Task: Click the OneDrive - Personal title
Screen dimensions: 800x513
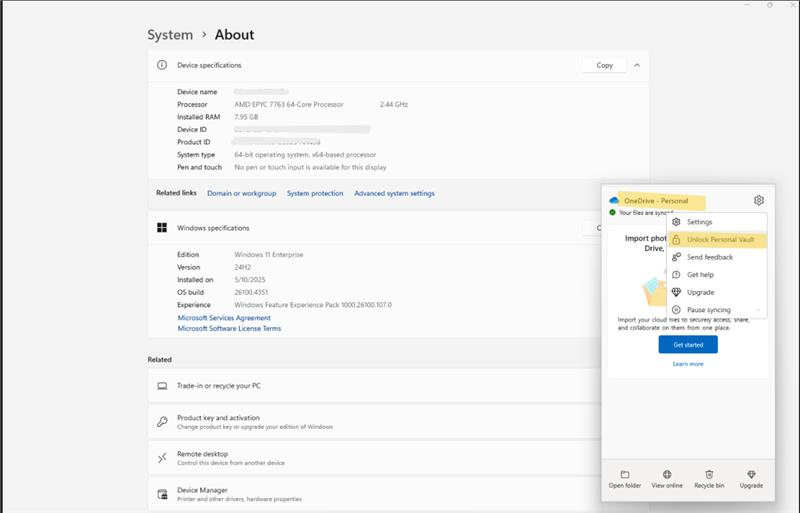Action: (x=656, y=201)
